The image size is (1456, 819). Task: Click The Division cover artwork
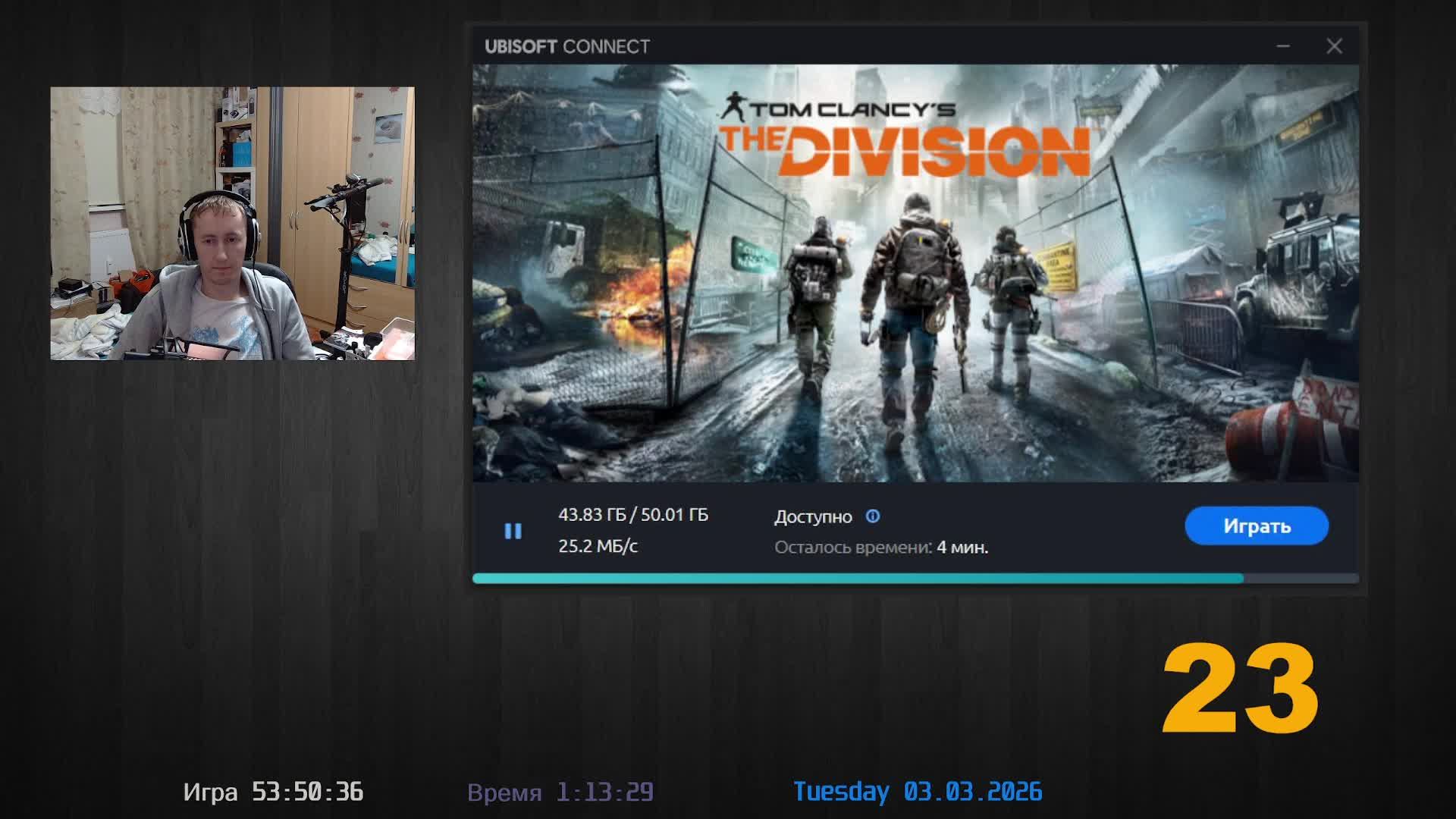(x=915, y=273)
